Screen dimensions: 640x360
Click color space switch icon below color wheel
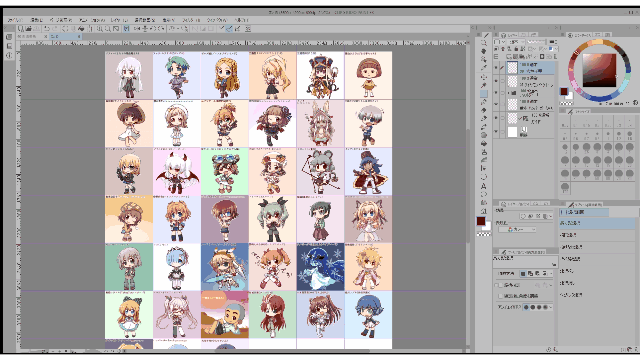(636, 102)
